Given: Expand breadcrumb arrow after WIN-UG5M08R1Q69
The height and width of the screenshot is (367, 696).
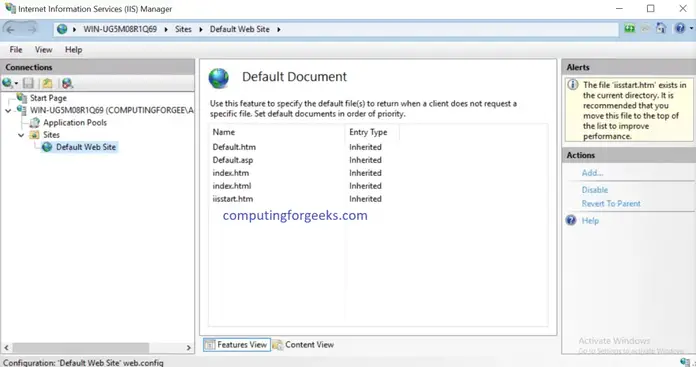Looking at the screenshot, I should (166, 30).
